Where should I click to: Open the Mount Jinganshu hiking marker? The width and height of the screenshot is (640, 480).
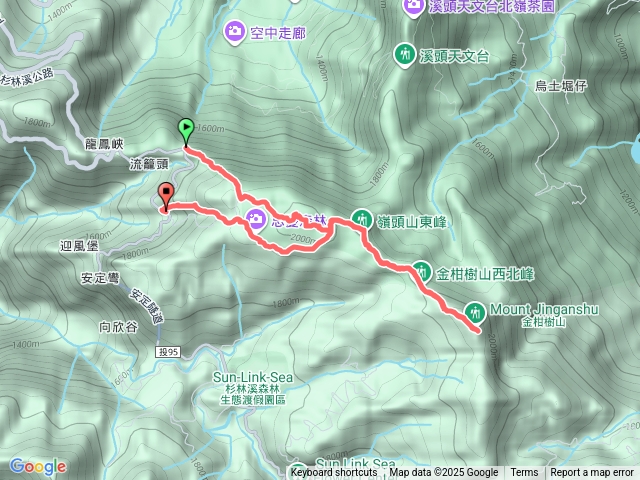[475, 313]
